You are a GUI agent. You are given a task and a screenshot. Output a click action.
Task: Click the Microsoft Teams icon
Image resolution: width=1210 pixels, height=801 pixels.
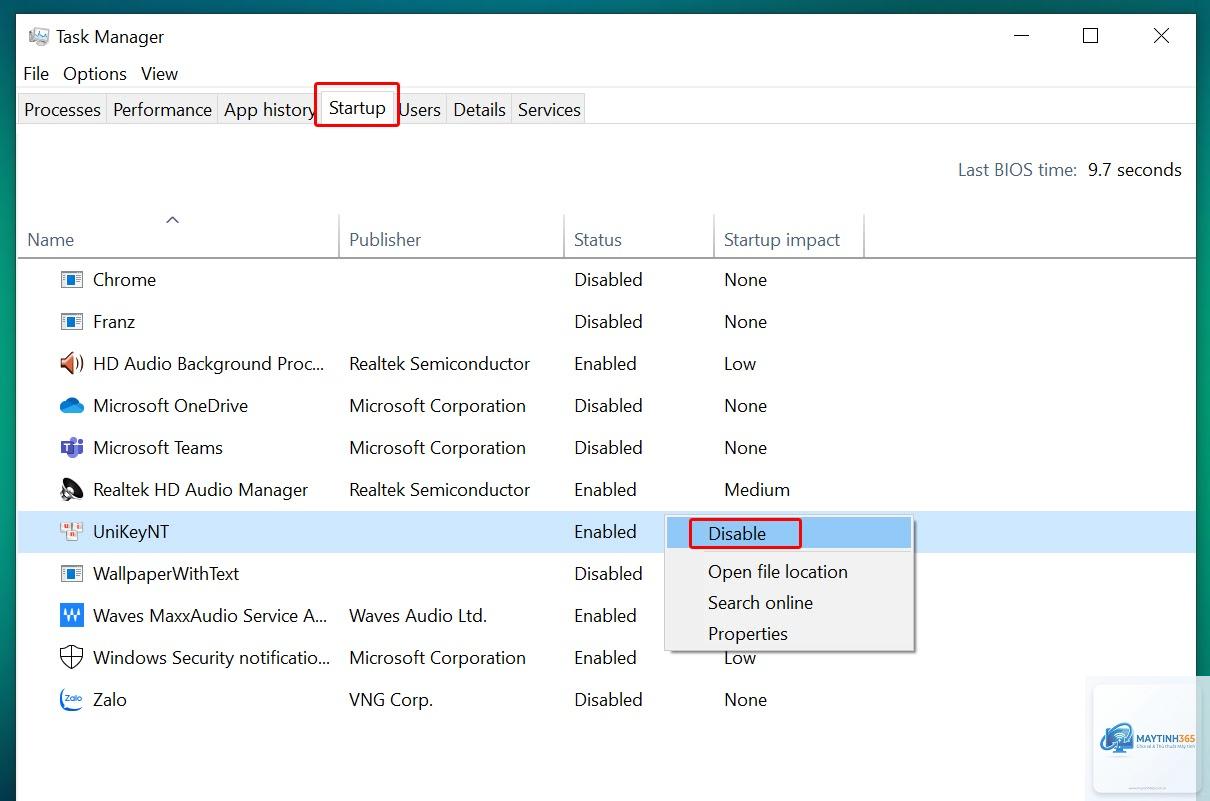(71, 448)
